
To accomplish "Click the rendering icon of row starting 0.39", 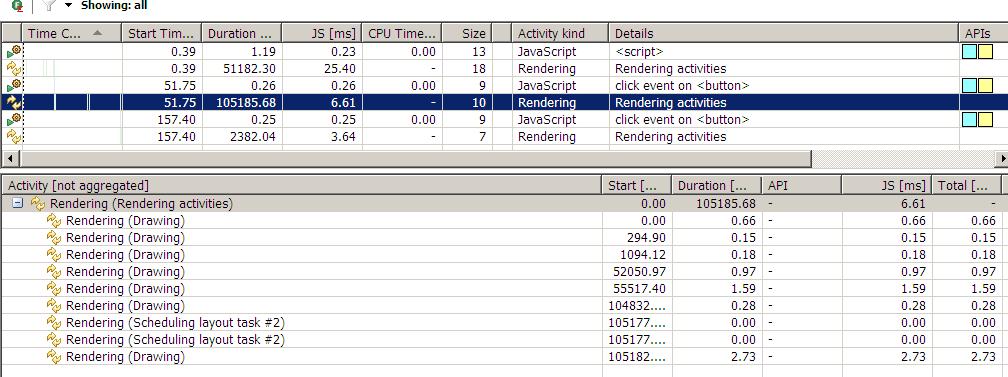I will coord(14,68).
